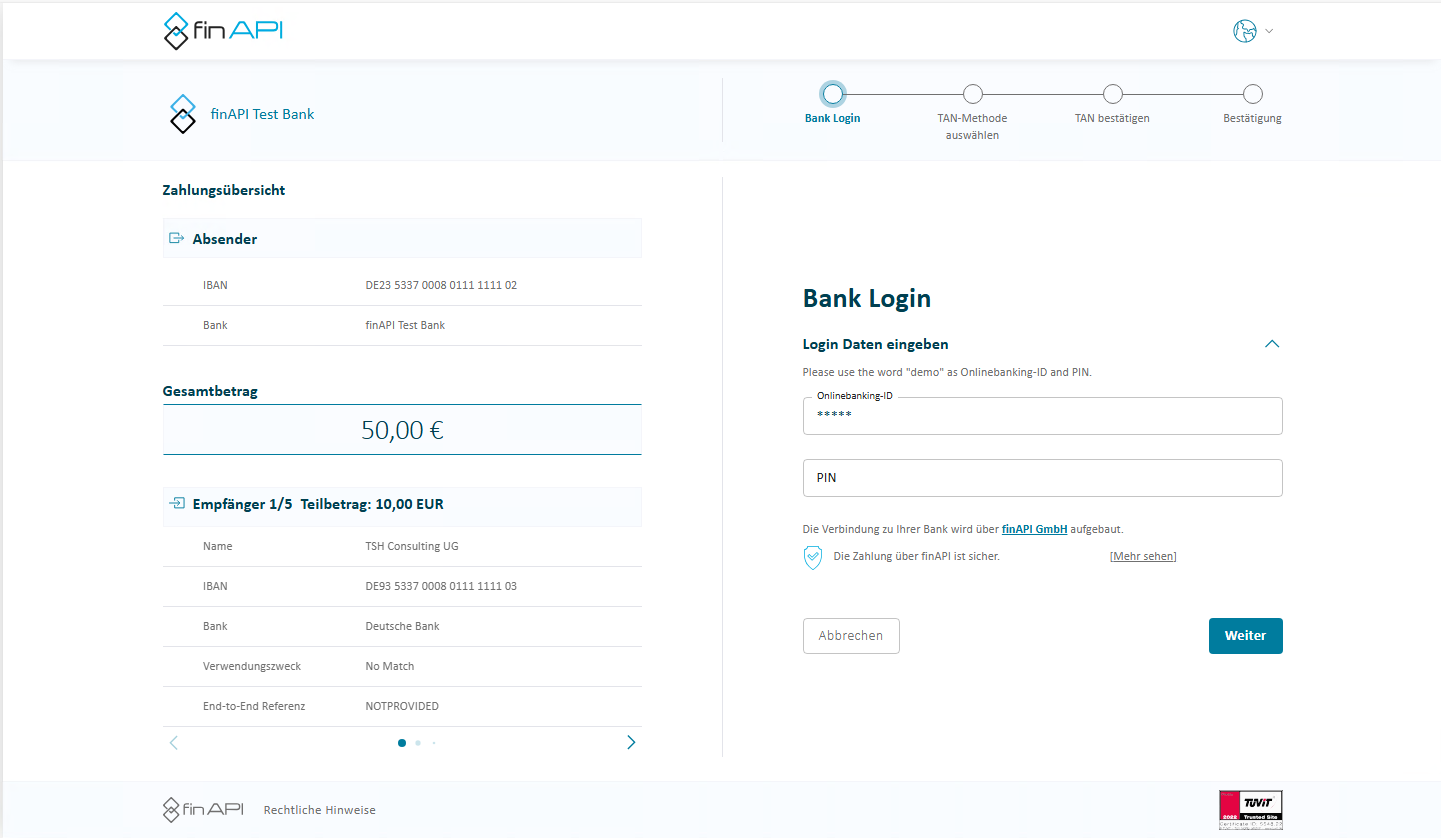Click the Deutsche Bank value

click(x=402, y=626)
